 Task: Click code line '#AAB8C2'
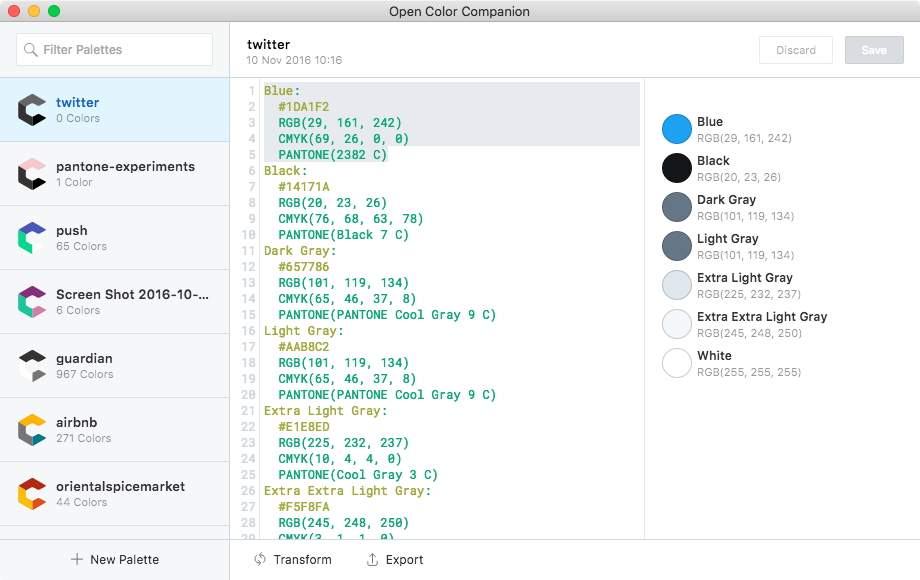tap(304, 347)
